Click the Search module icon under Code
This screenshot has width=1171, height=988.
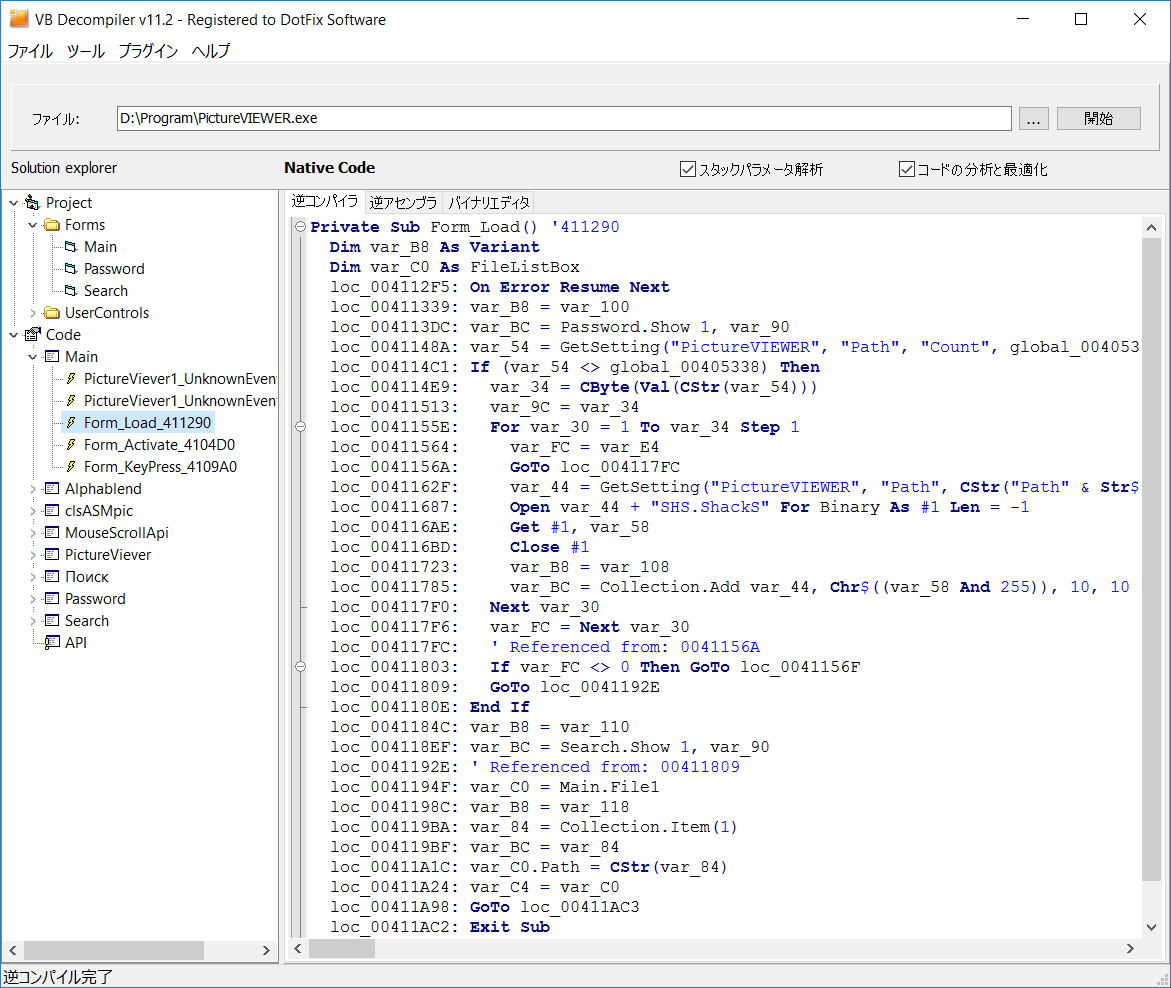[x=52, y=621]
